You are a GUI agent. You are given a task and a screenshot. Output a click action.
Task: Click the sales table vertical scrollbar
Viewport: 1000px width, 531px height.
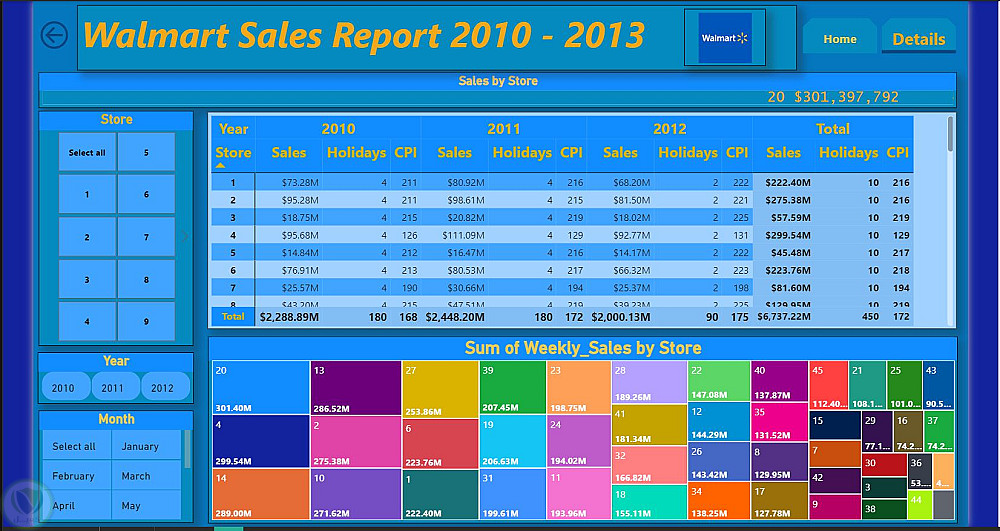pos(950,134)
